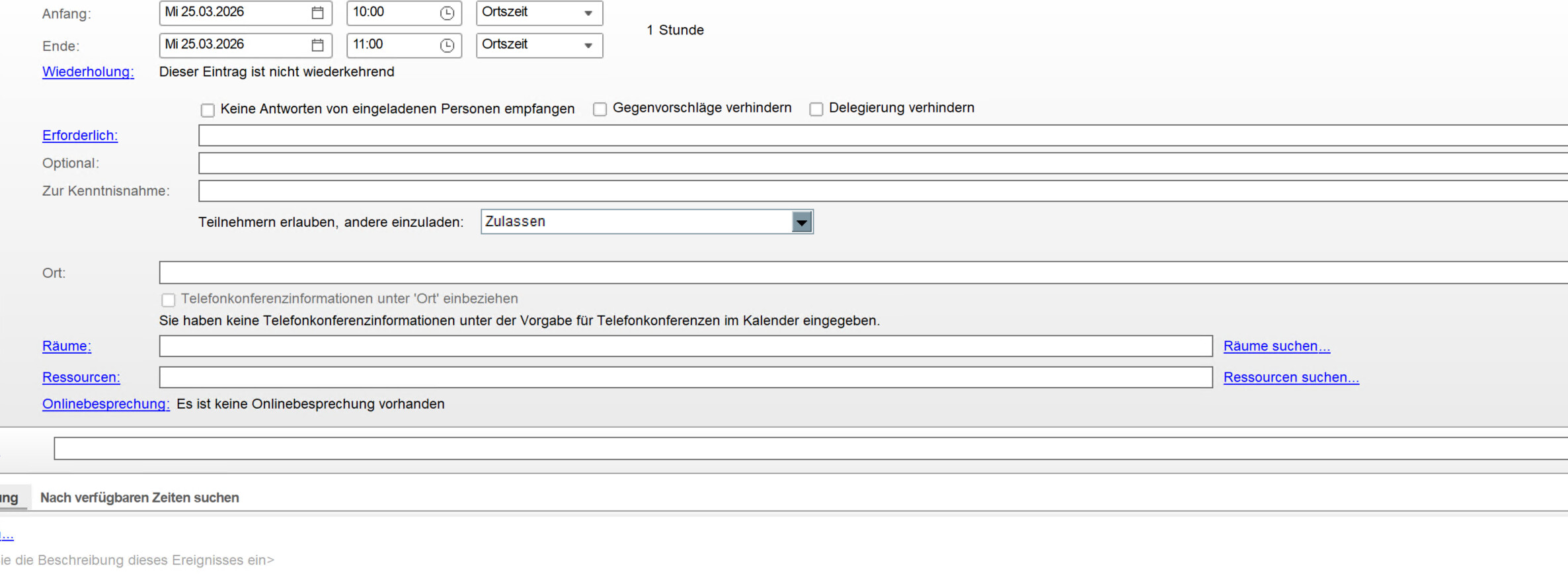Open calendar picker for Ende date

coord(317,45)
